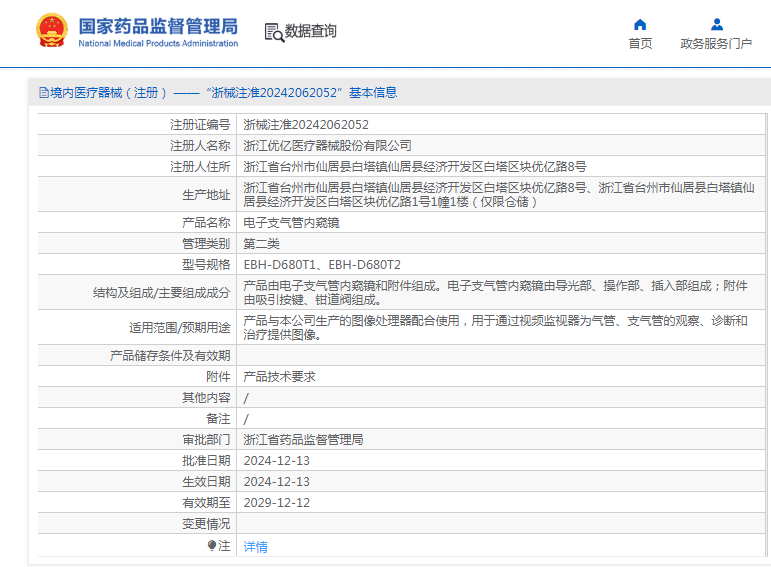771x567 pixels.
Task: Click 国家药品监督管理局 site title
Action: click(158, 26)
